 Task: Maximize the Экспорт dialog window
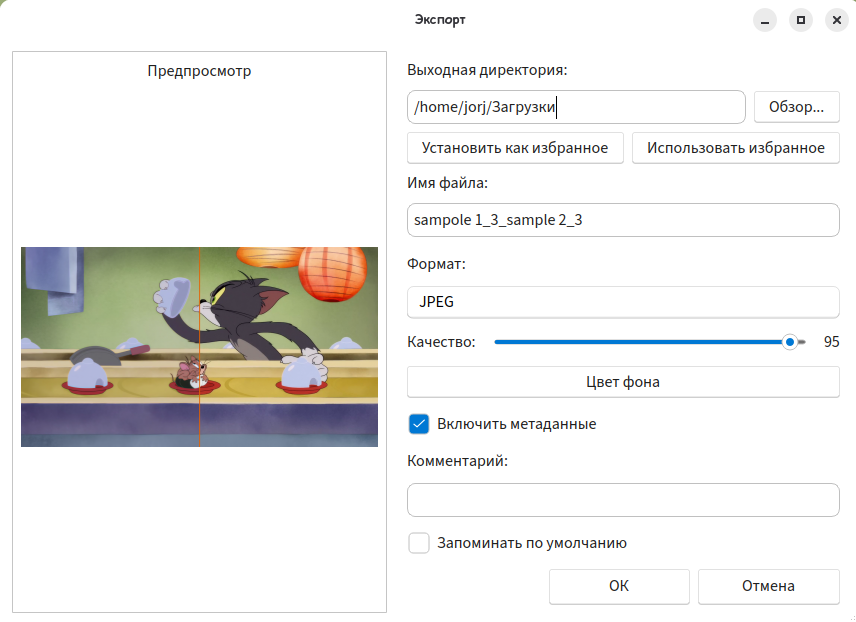[x=801, y=20]
